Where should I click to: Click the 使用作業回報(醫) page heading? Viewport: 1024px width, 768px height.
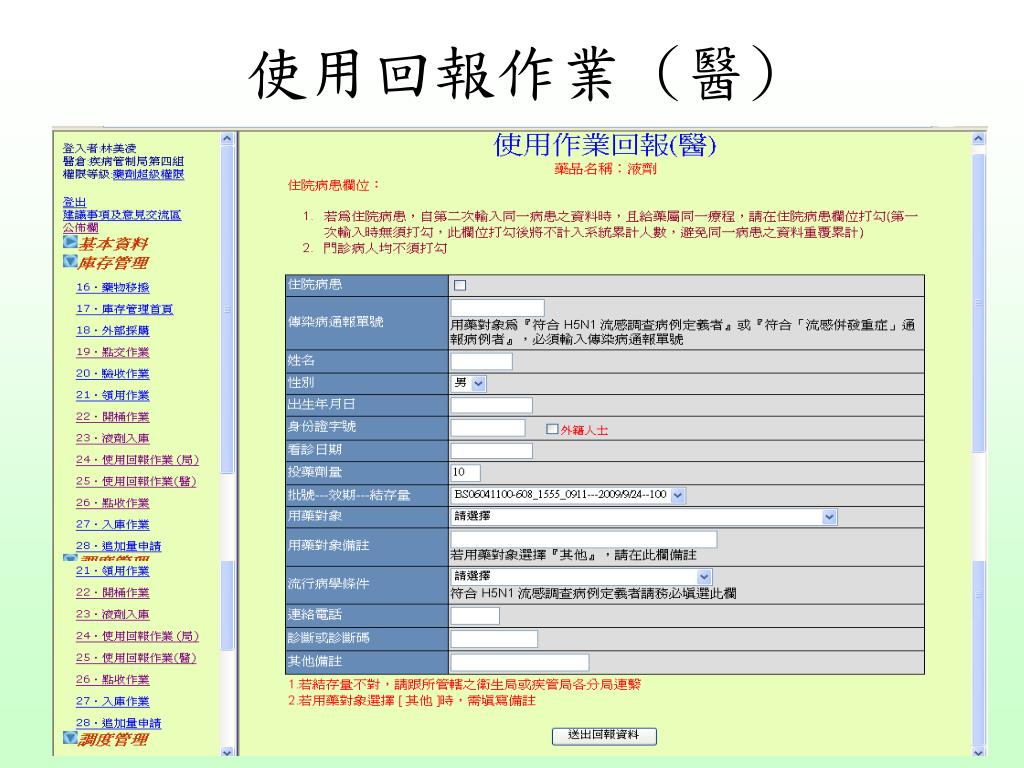pyautogui.click(x=605, y=144)
